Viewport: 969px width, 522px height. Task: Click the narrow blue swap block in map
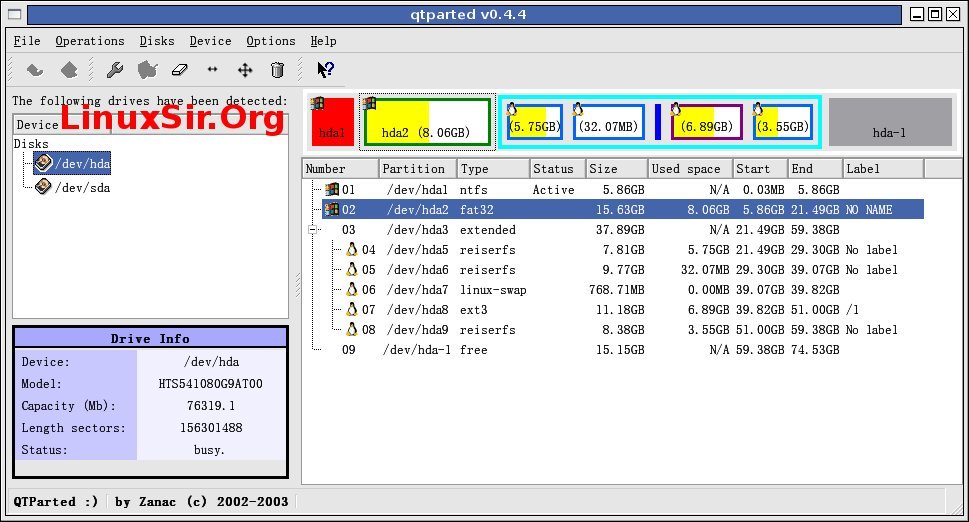click(x=658, y=122)
